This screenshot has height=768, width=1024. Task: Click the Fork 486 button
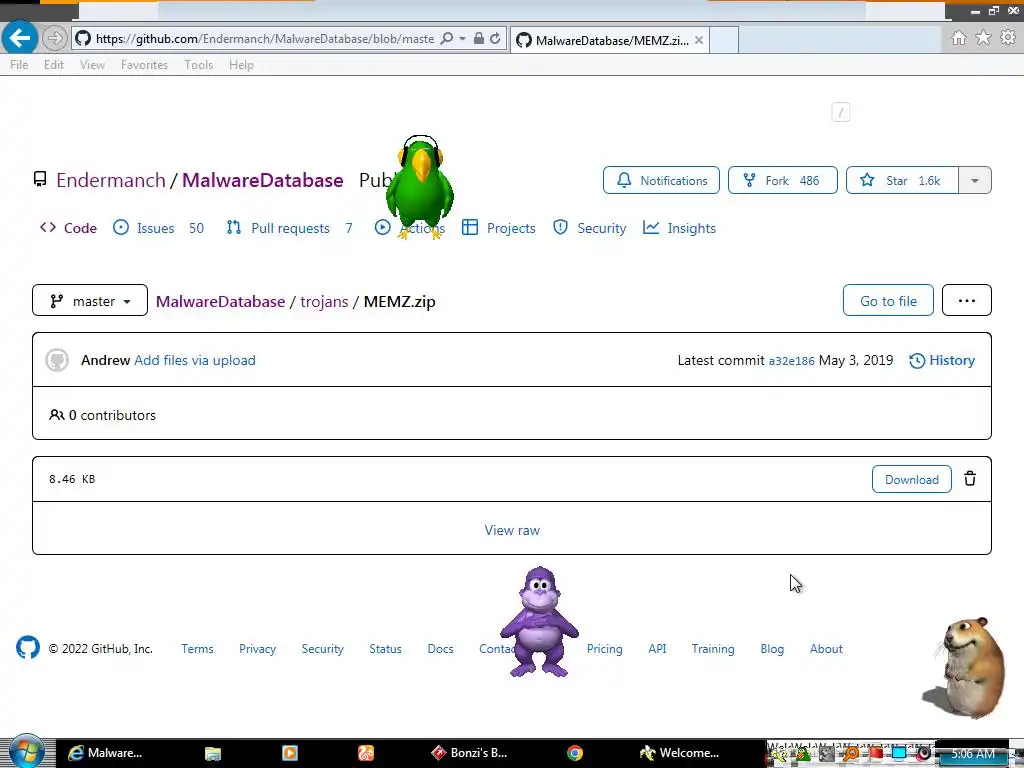[782, 180]
